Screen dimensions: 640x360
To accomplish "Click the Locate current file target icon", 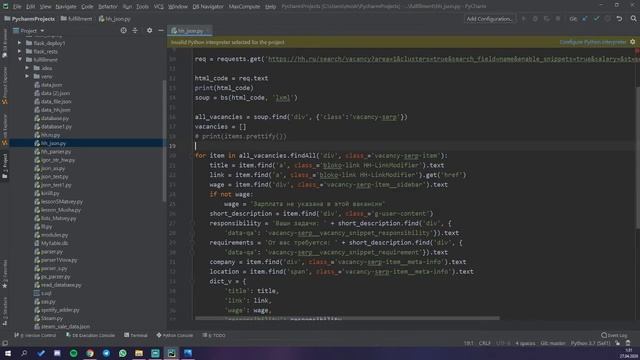I will point(123,31).
